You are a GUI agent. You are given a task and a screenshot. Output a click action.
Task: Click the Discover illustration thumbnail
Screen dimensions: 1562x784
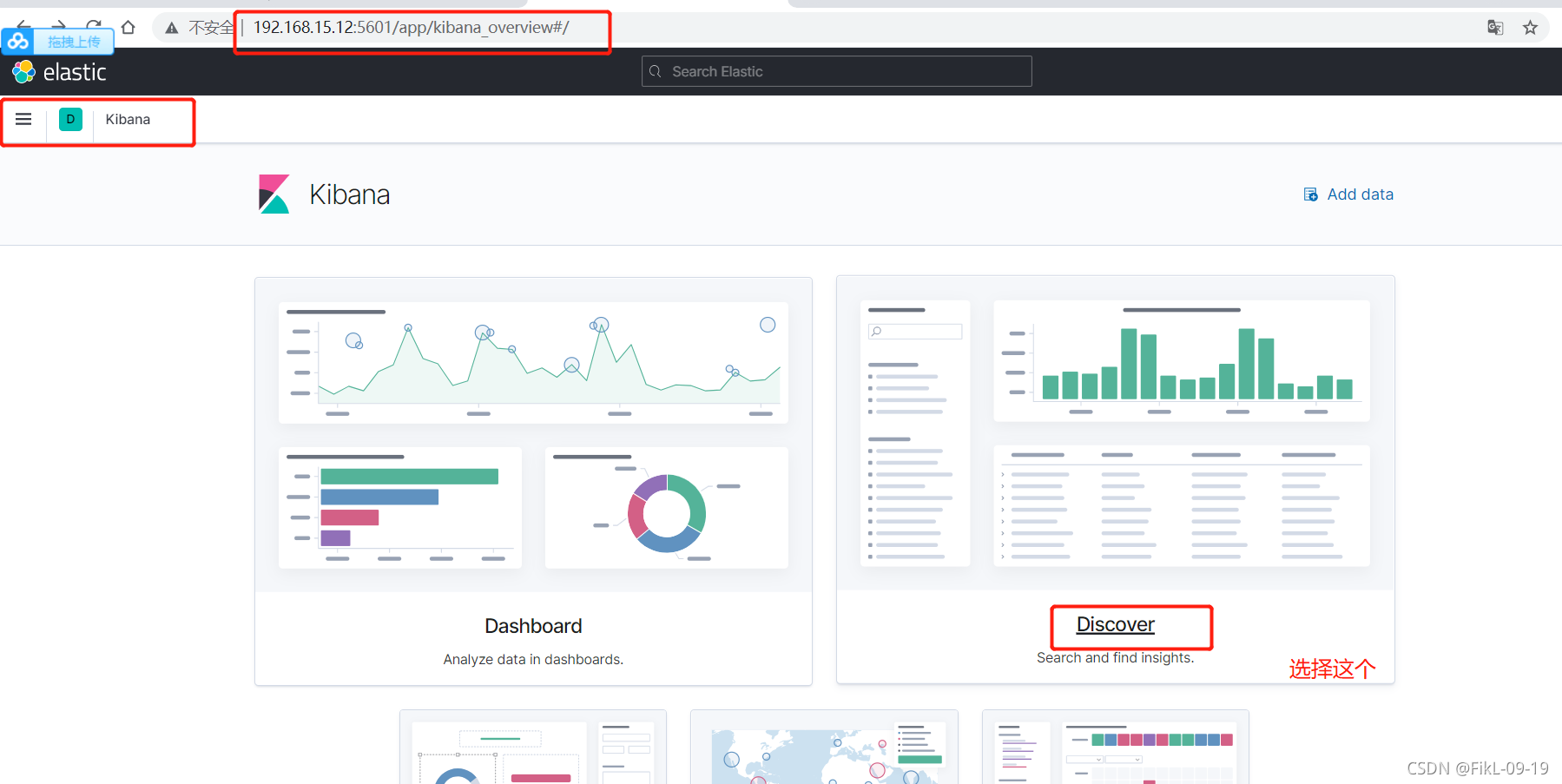pyautogui.click(x=1115, y=433)
